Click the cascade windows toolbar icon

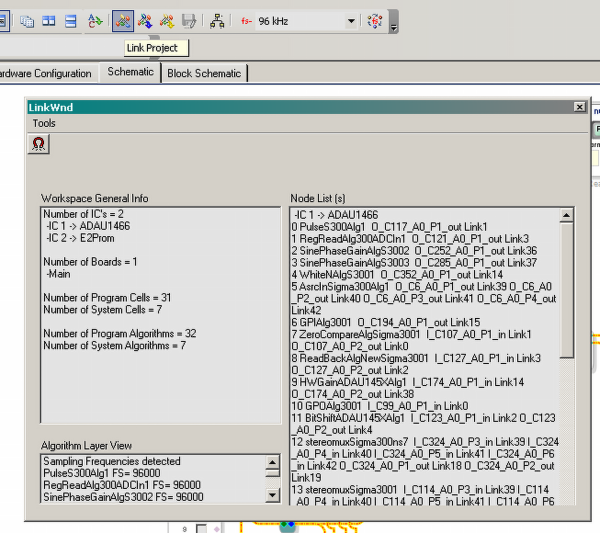[x=27, y=20]
